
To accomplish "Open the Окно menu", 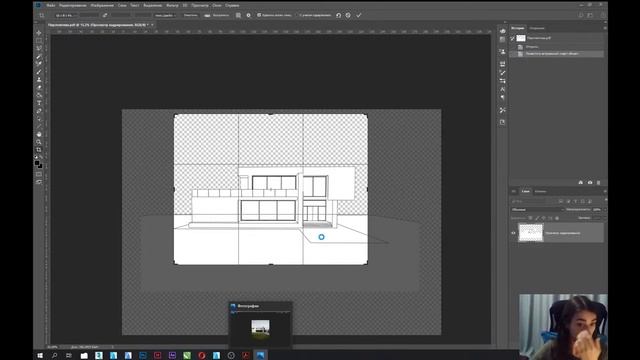I will tap(217, 5).
